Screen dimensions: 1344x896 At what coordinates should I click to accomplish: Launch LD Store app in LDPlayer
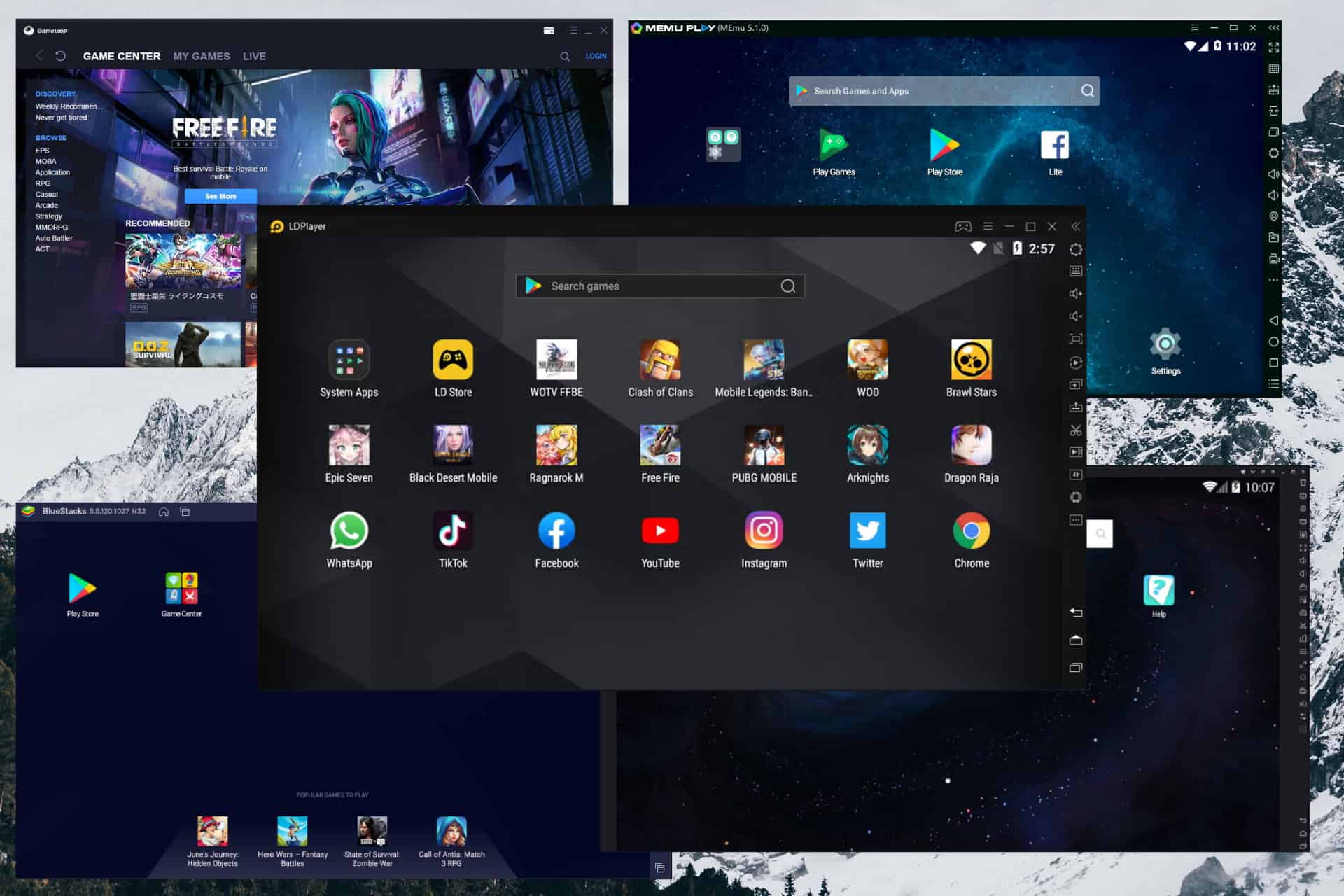click(x=453, y=360)
